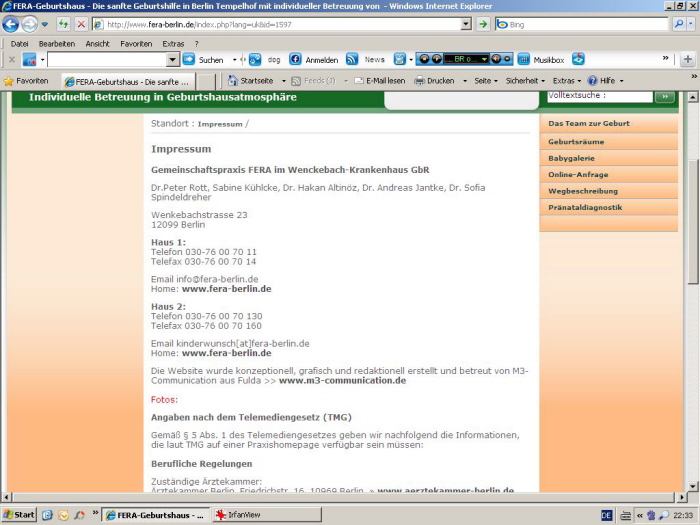700x525 pixels.
Task: Click the radio player volume knob
Action: (x=496, y=59)
